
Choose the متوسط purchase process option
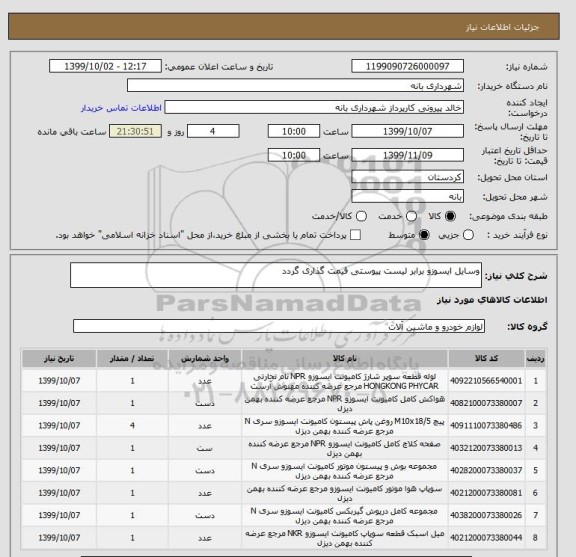[x=424, y=235]
